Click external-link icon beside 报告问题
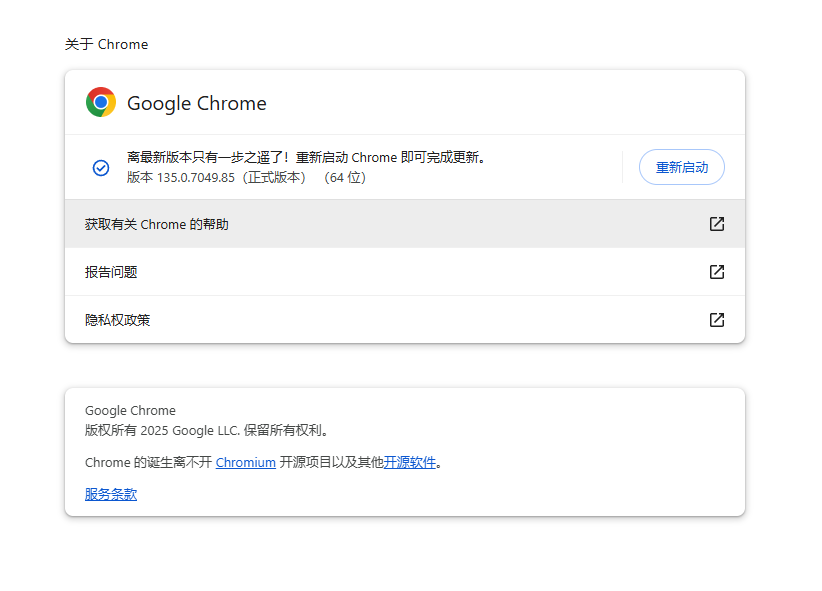Image resolution: width=822 pixels, height=591 pixels. tap(717, 272)
